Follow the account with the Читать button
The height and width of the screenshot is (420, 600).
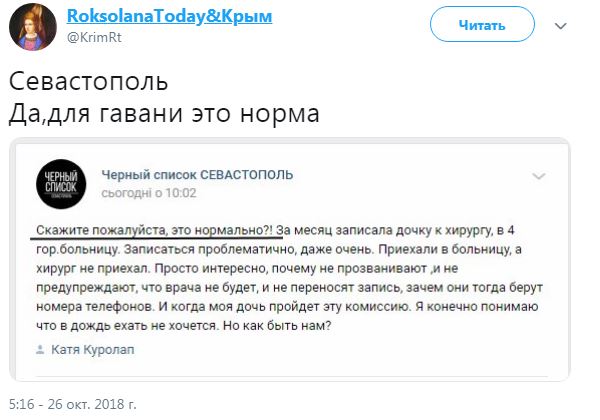[x=482, y=25]
